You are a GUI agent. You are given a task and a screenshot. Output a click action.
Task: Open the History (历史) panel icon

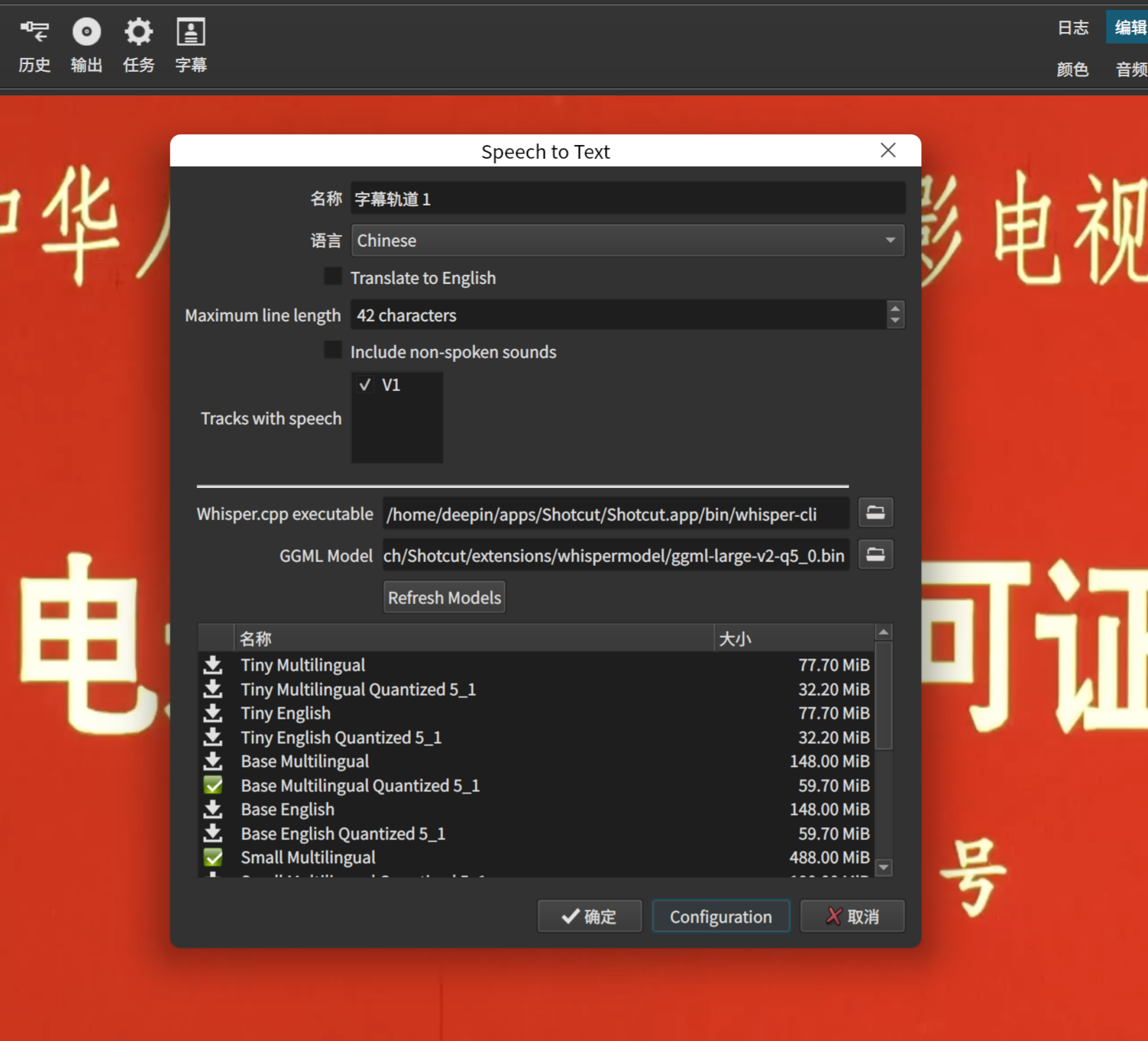(34, 46)
